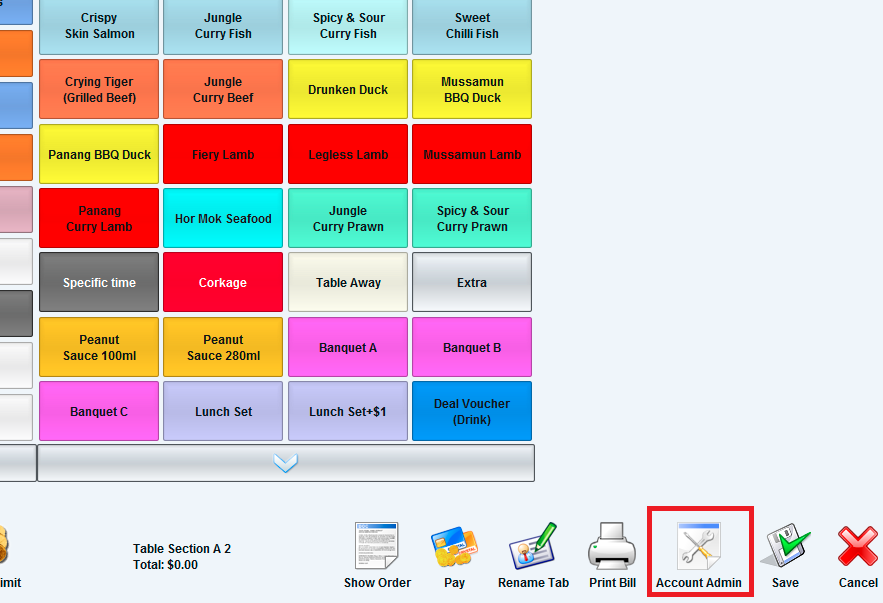Screen dimensions: 883x603
Task: Click the Extra button
Action: [x=472, y=282]
